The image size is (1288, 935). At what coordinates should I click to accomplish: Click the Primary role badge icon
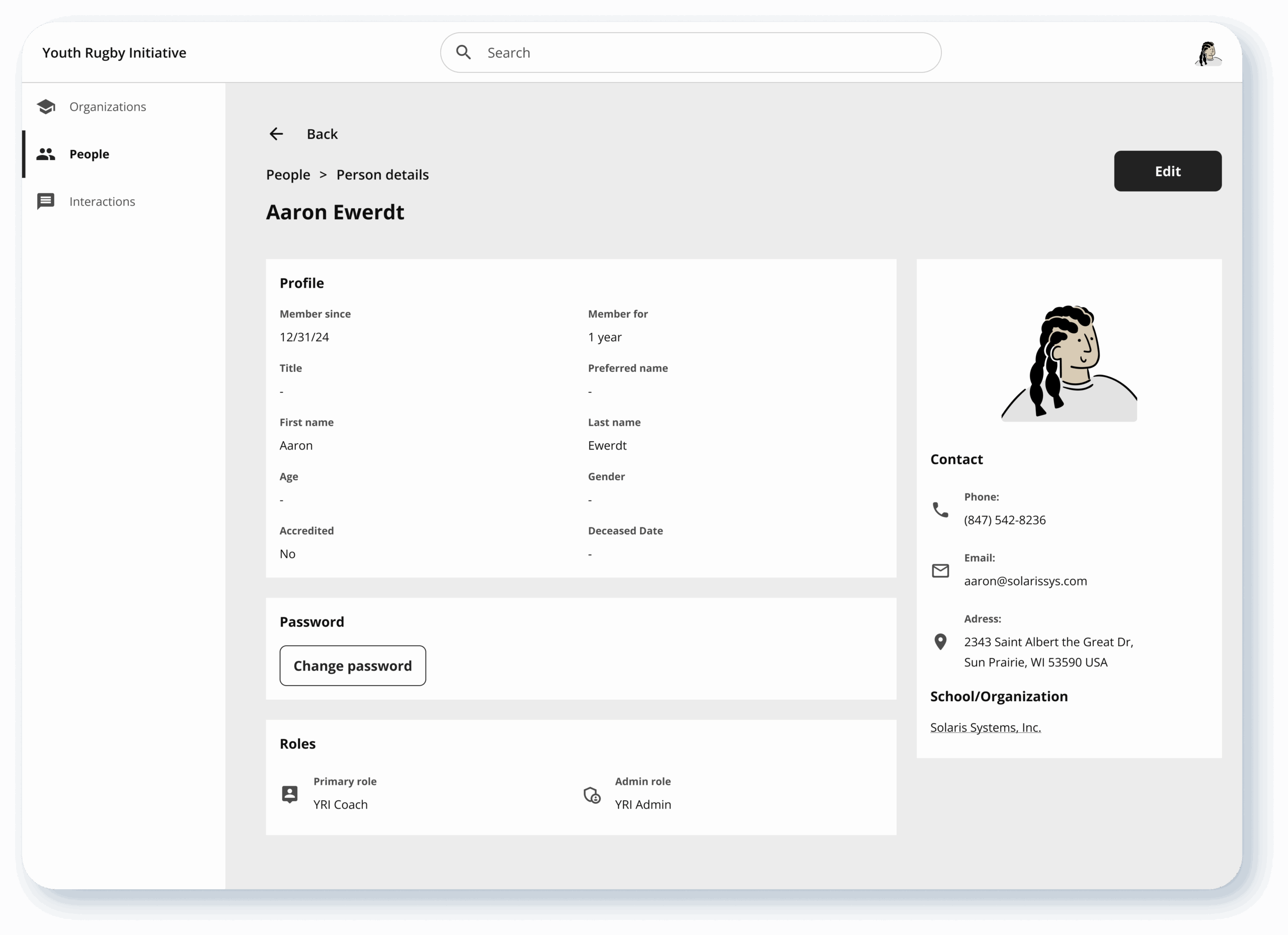[x=290, y=794]
